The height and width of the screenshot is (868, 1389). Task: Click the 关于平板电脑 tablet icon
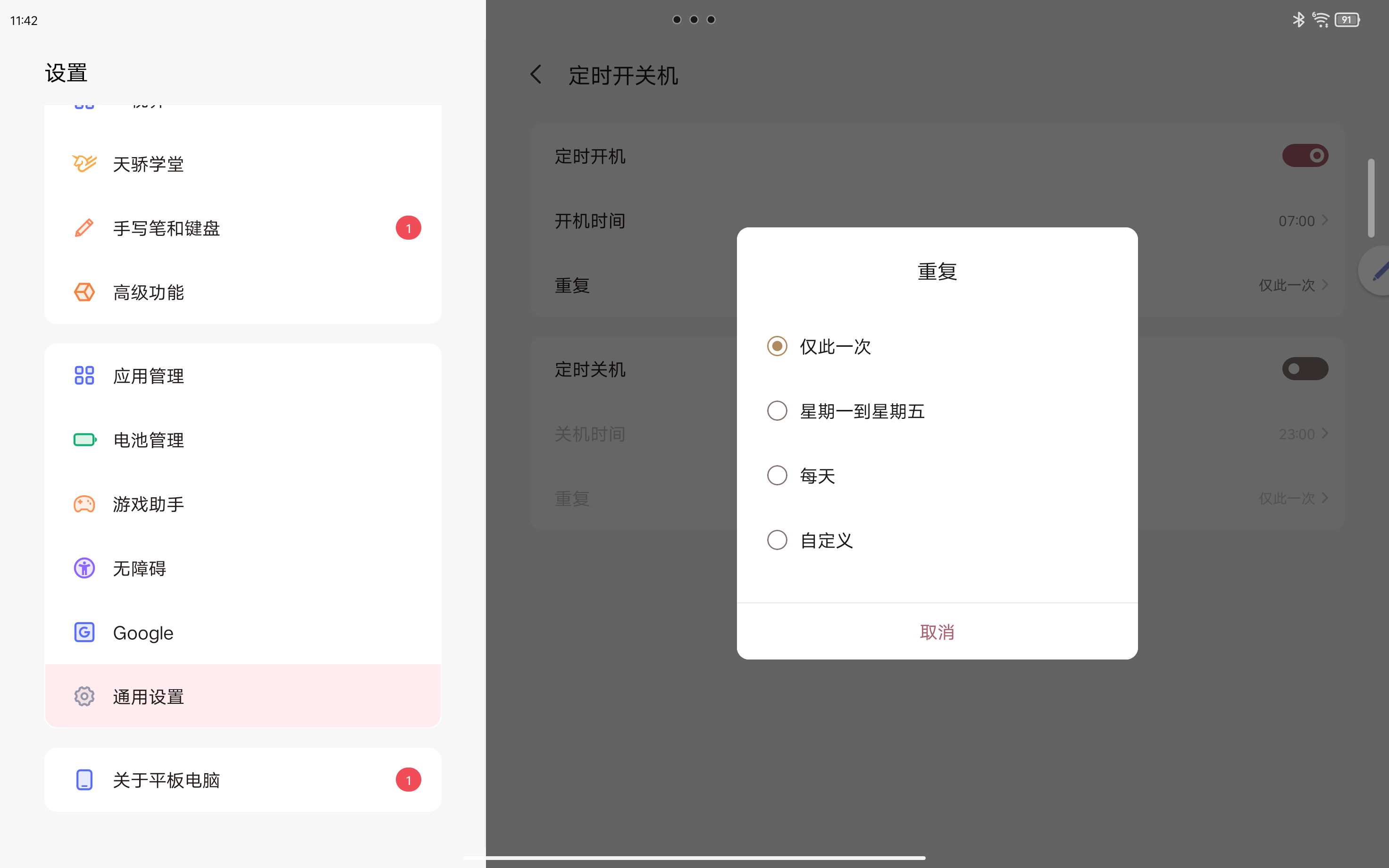pyautogui.click(x=84, y=780)
